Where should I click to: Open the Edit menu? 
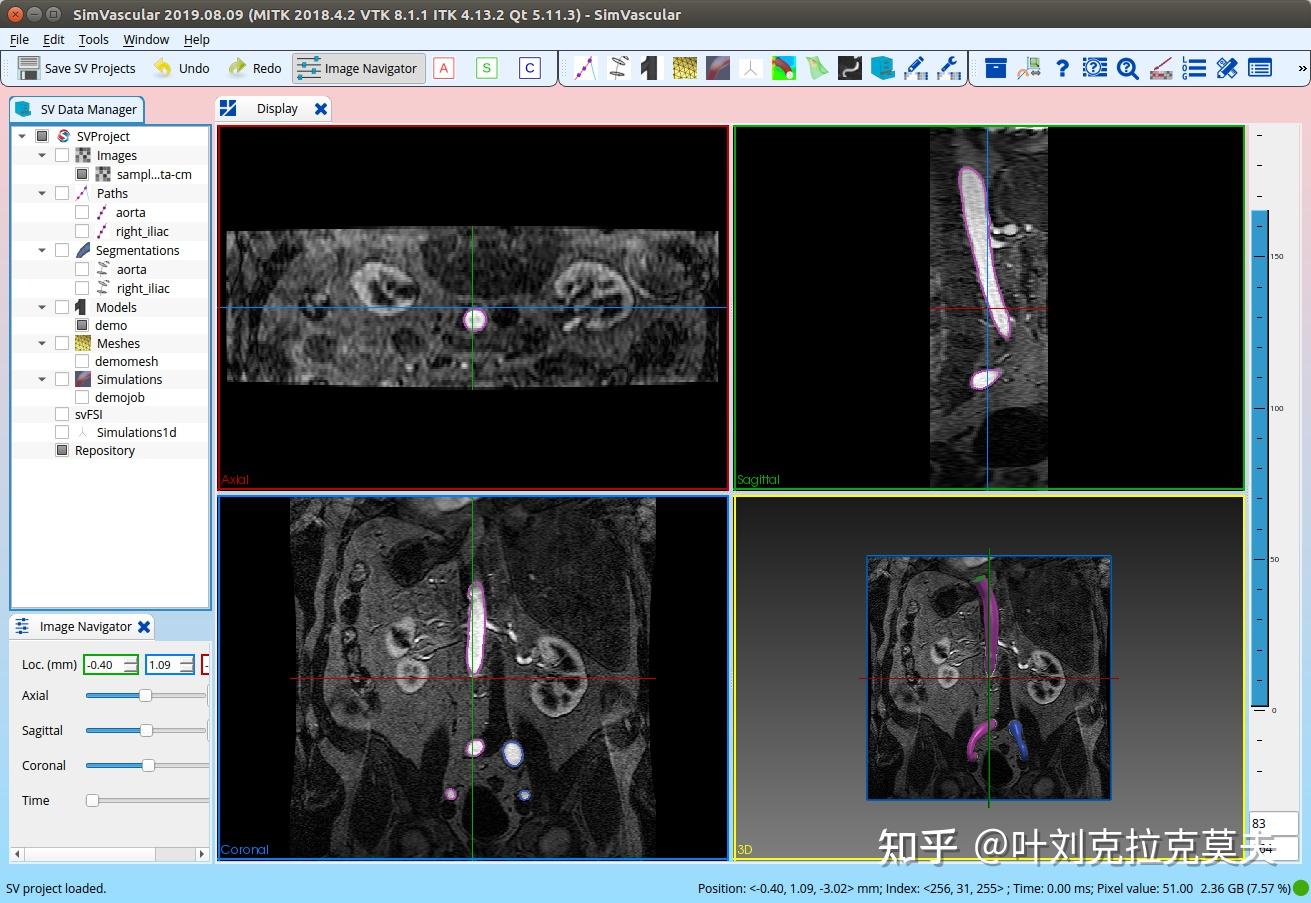pyautogui.click(x=54, y=39)
